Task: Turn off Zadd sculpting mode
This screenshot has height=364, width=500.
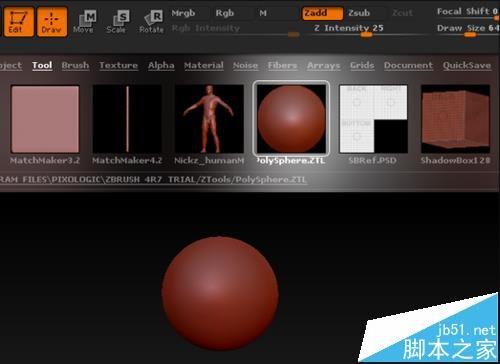Action: tap(322, 14)
